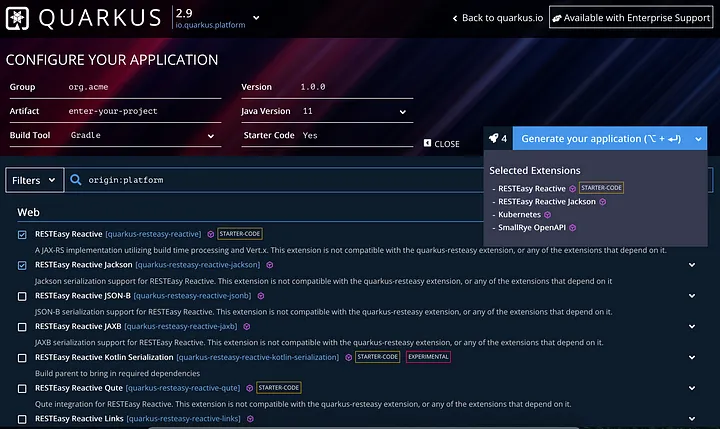Viewport: 720px width, 429px height.
Task: Click STARTER-CODE tag on Kotlin Serialization row
Action: click(x=377, y=357)
